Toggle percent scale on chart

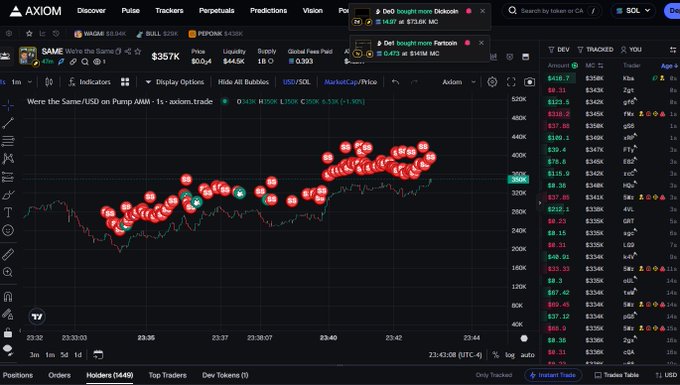point(496,355)
